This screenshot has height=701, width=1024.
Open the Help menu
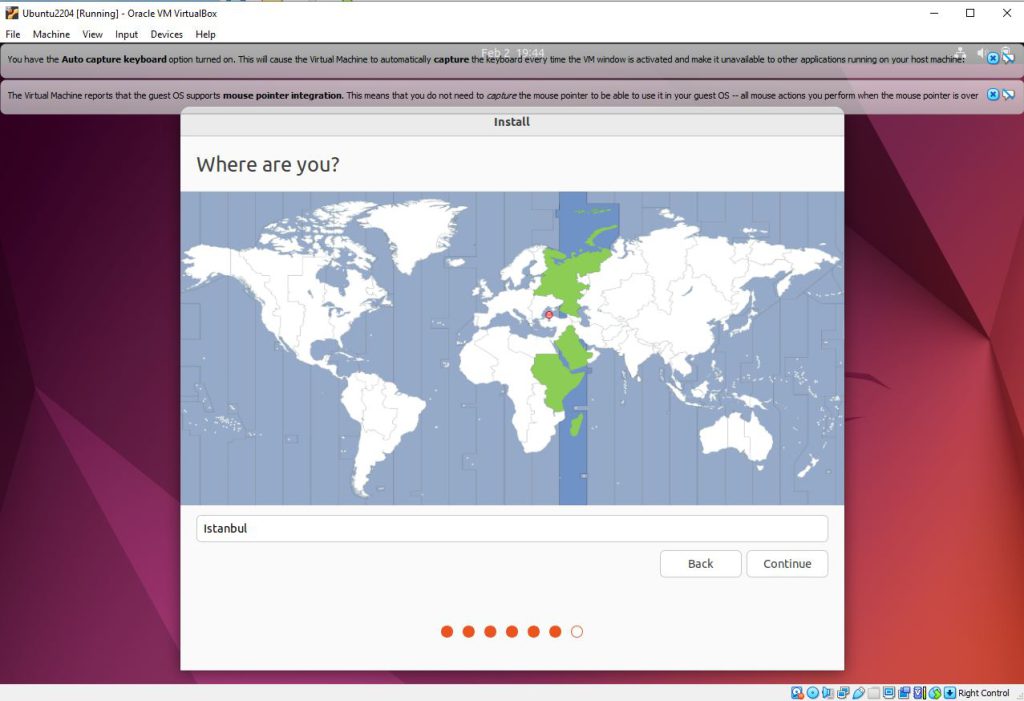(x=205, y=34)
